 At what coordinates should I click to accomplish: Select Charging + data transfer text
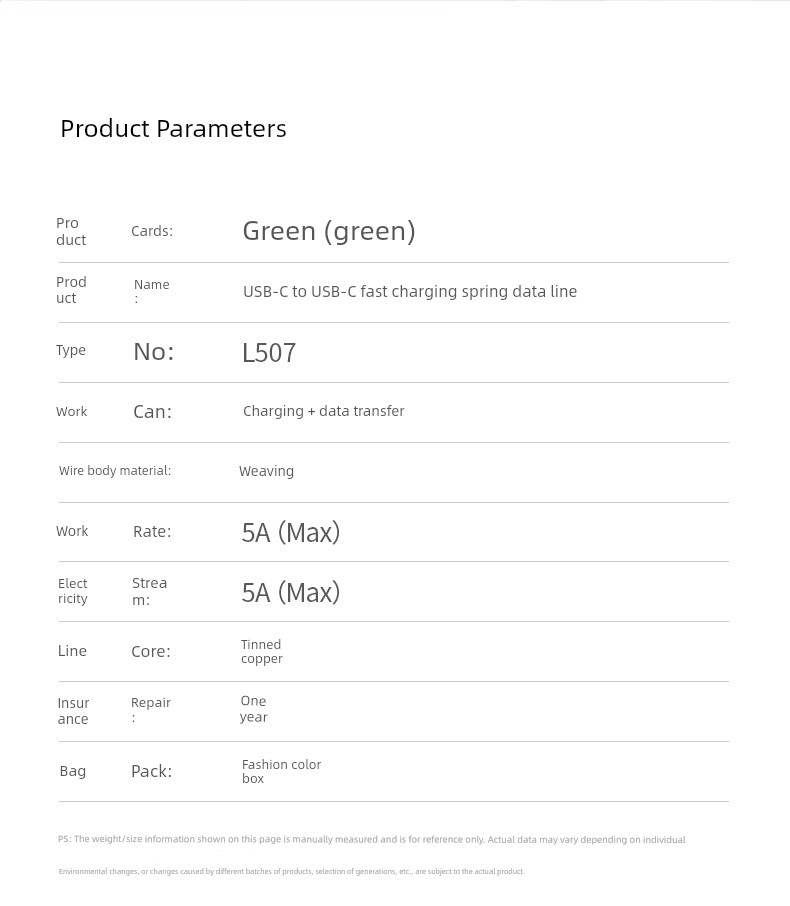pyautogui.click(x=324, y=411)
